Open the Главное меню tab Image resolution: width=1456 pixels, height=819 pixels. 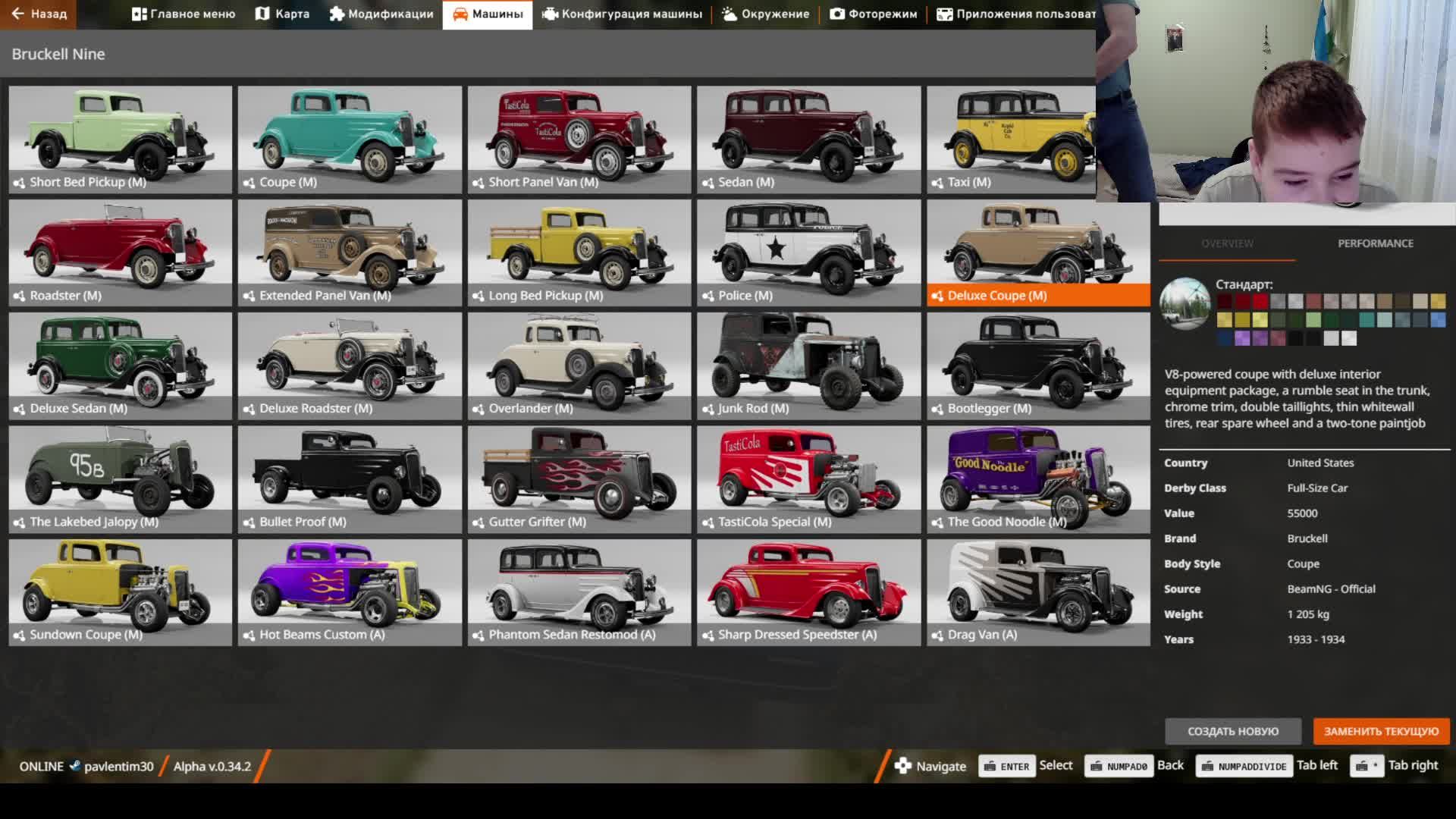click(183, 14)
